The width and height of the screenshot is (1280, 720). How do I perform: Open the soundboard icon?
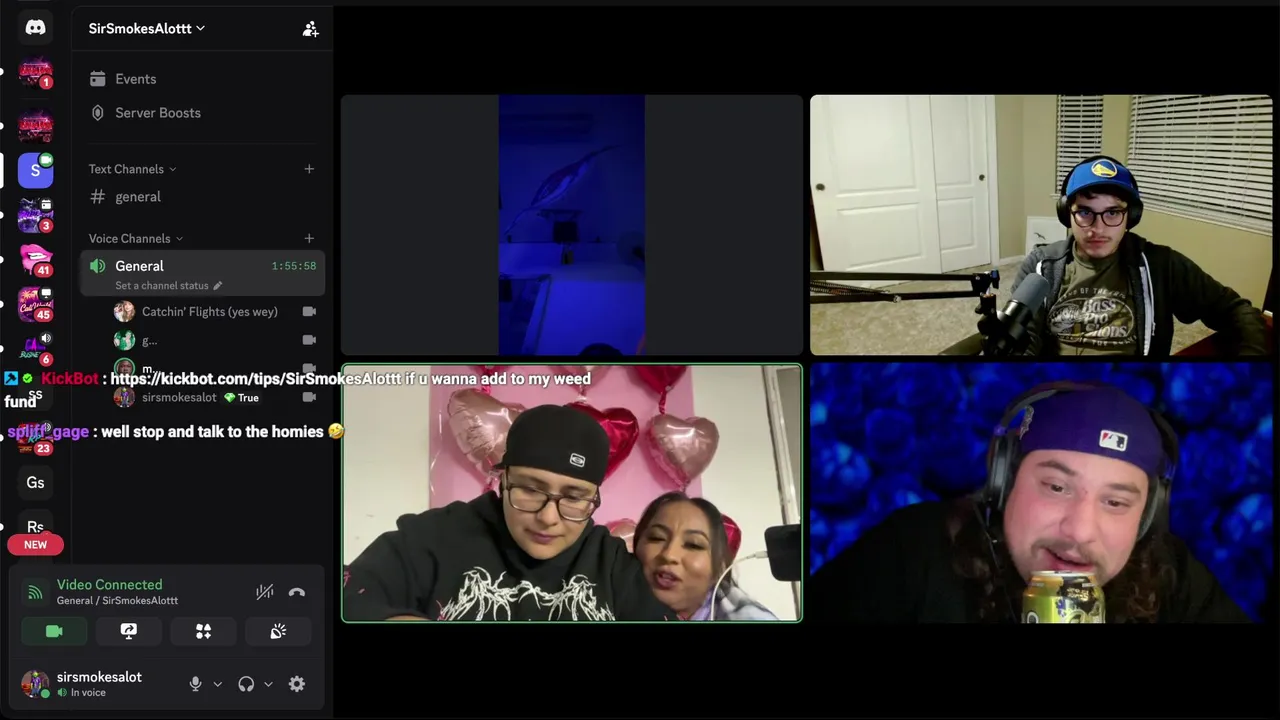click(278, 631)
